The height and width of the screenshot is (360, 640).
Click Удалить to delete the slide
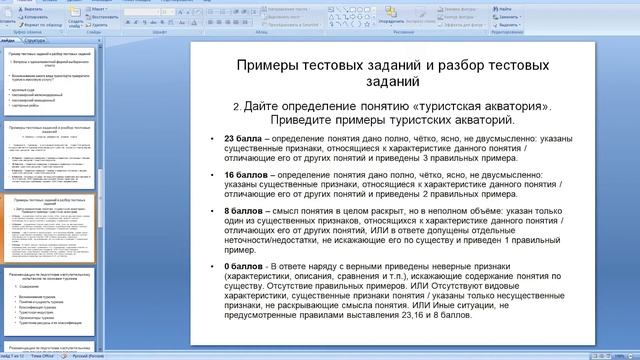pyautogui.click(x=97, y=25)
